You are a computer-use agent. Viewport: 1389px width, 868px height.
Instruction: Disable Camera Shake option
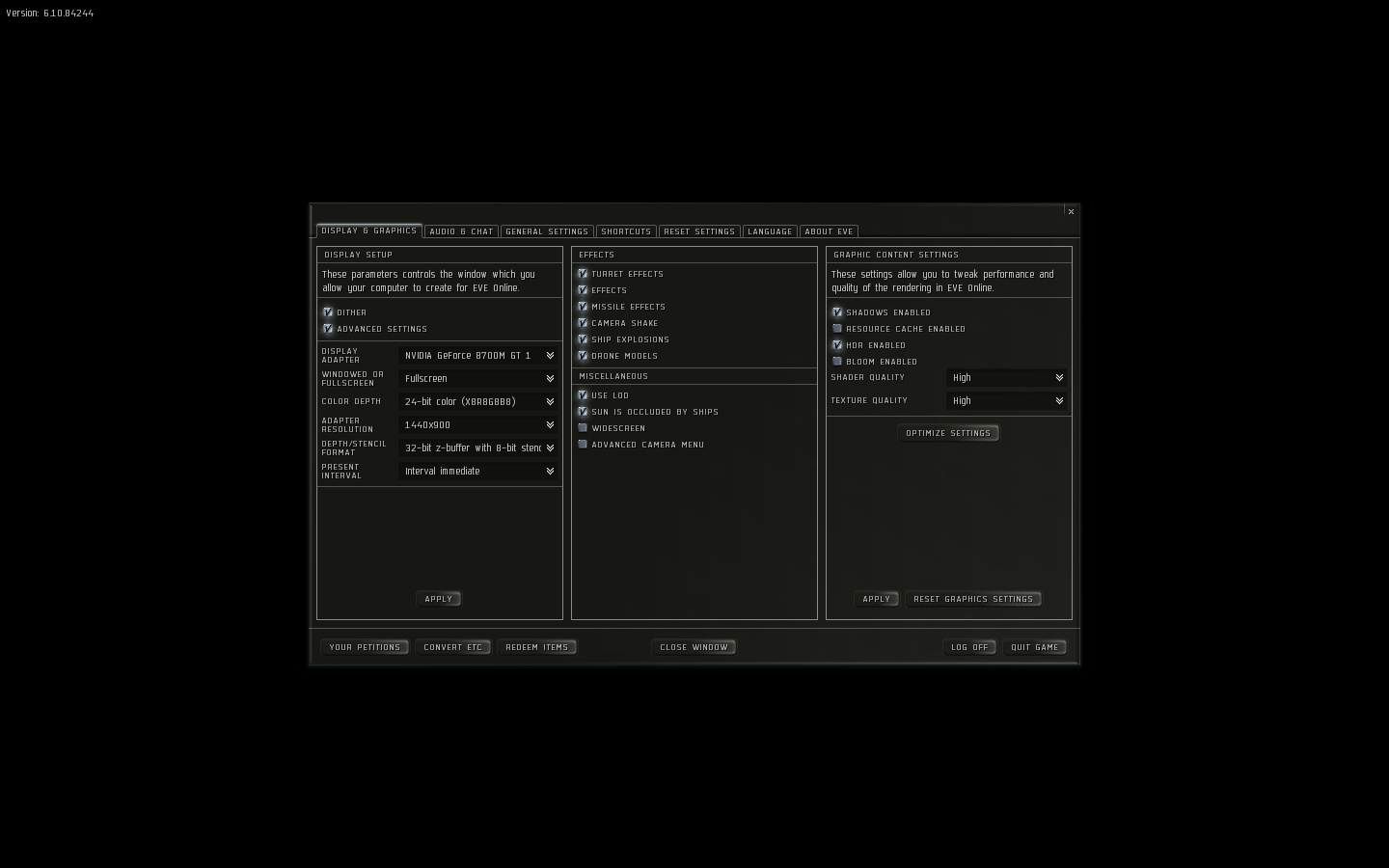pos(583,323)
